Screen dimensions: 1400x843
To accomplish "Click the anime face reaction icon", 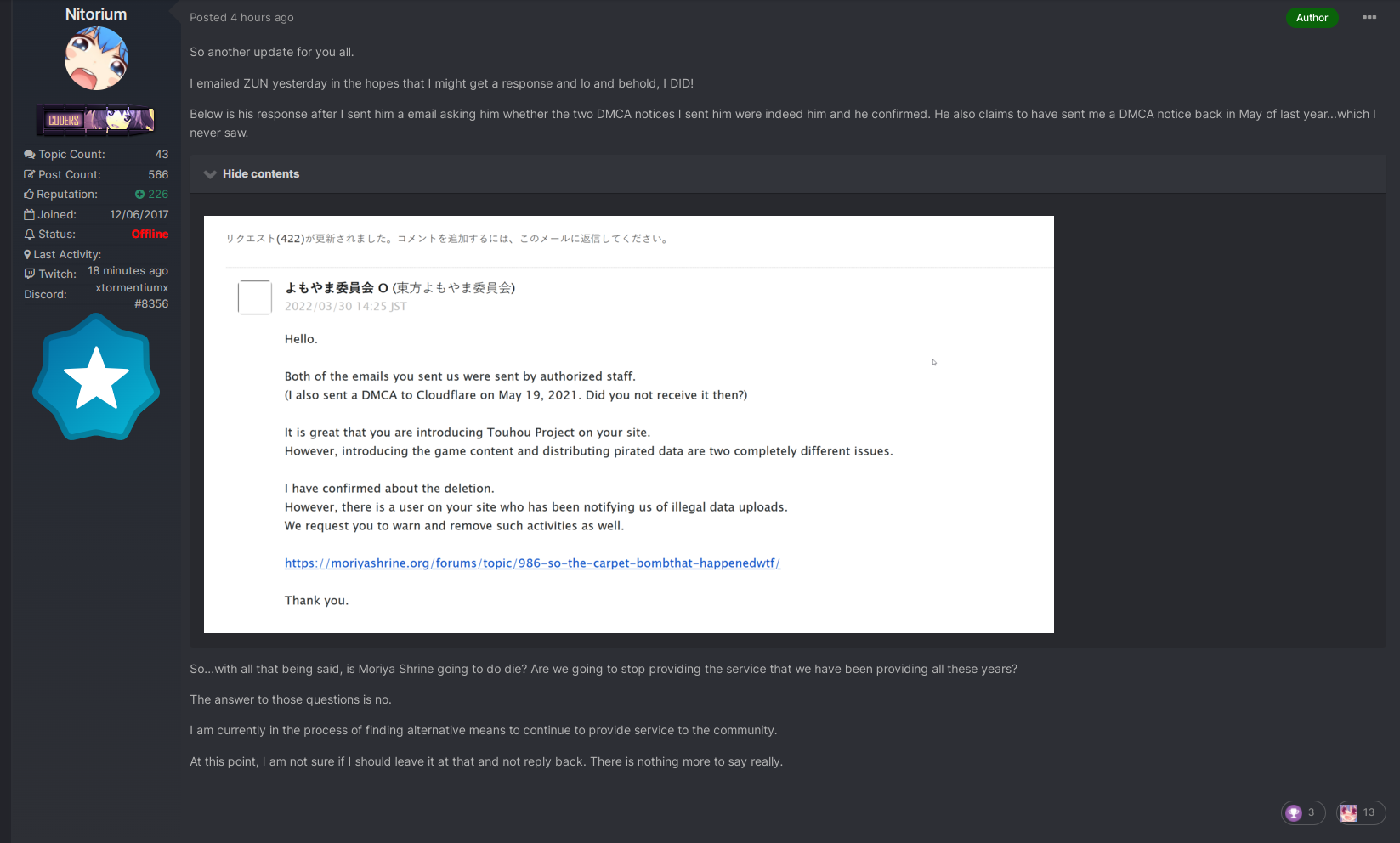I will (1349, 813).
